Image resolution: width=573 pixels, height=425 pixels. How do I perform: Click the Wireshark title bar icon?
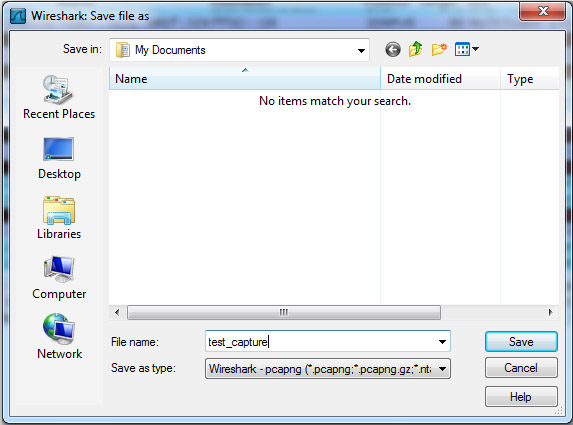(x=18, y=16)
